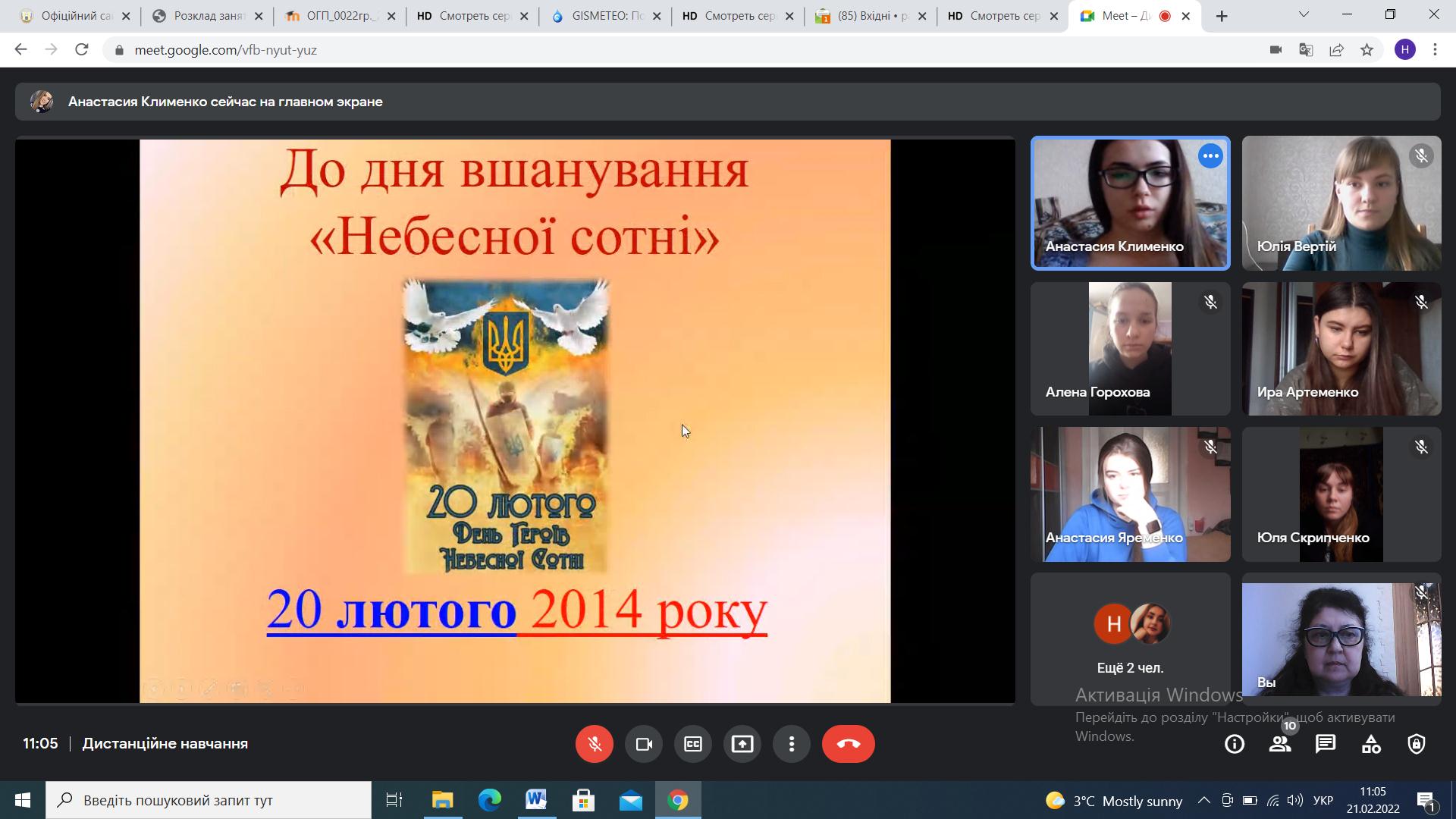
Task: Open the chat panel icon
Action: coord(1326,744)
